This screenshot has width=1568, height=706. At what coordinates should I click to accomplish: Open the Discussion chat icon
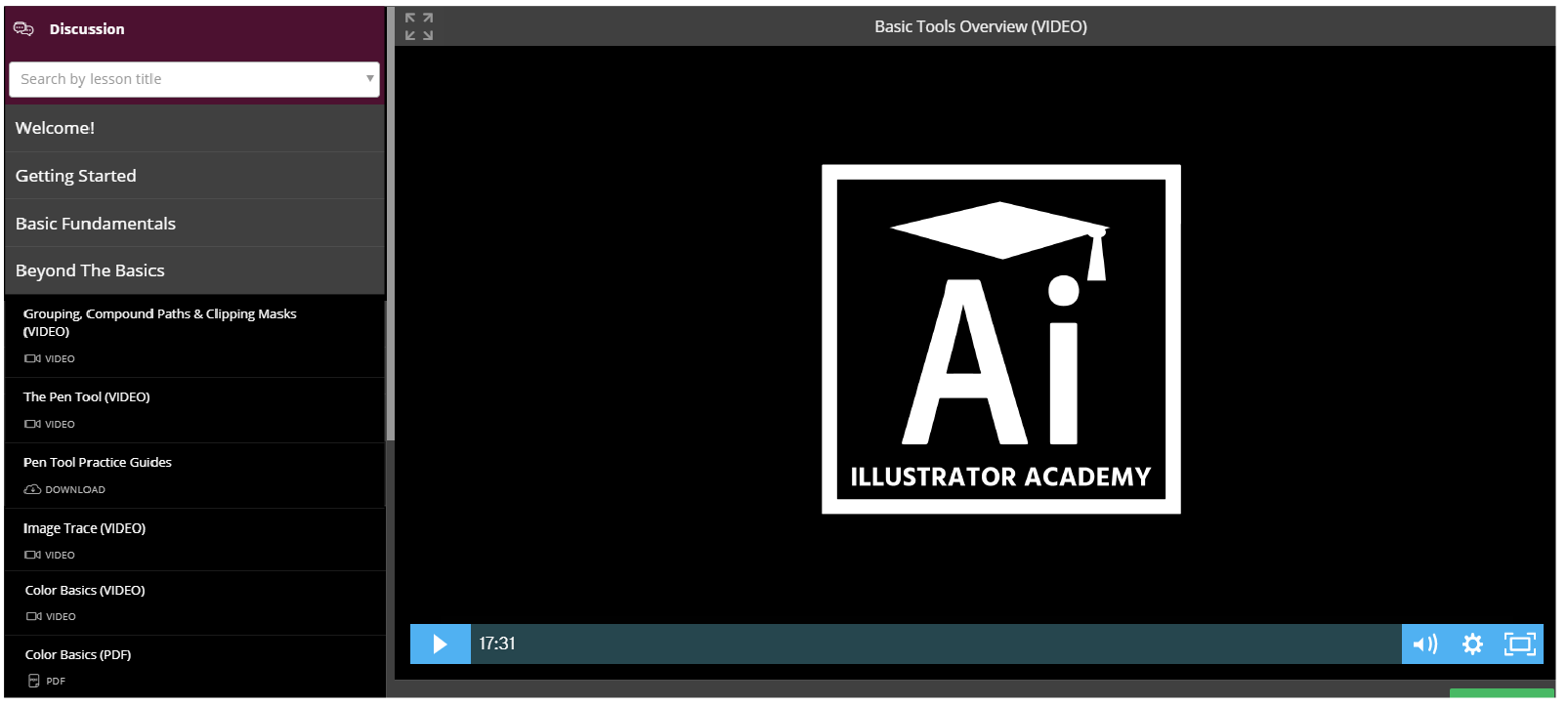click(24, 28)
